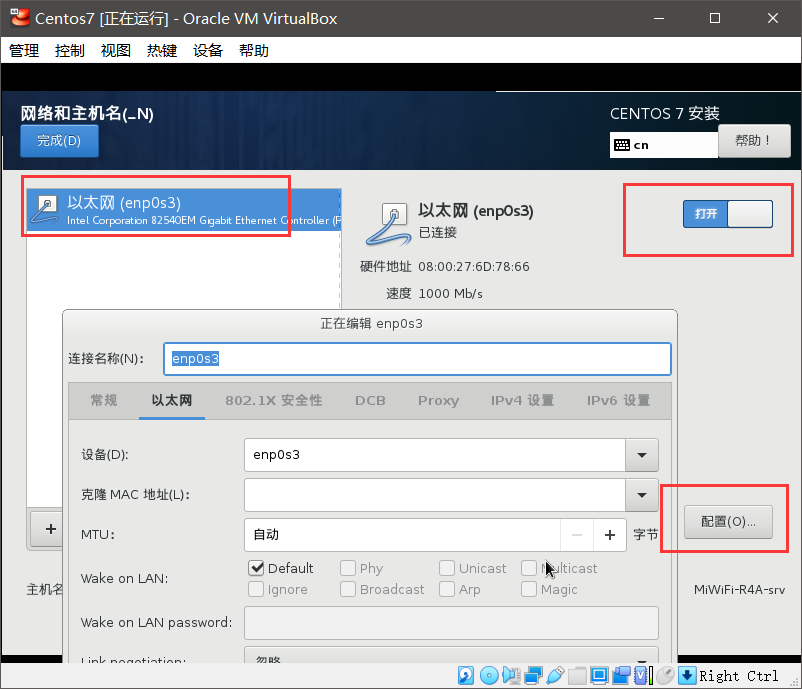
Task: Click the Ethernet cable icon in details pane
Action: coord(389,225)
